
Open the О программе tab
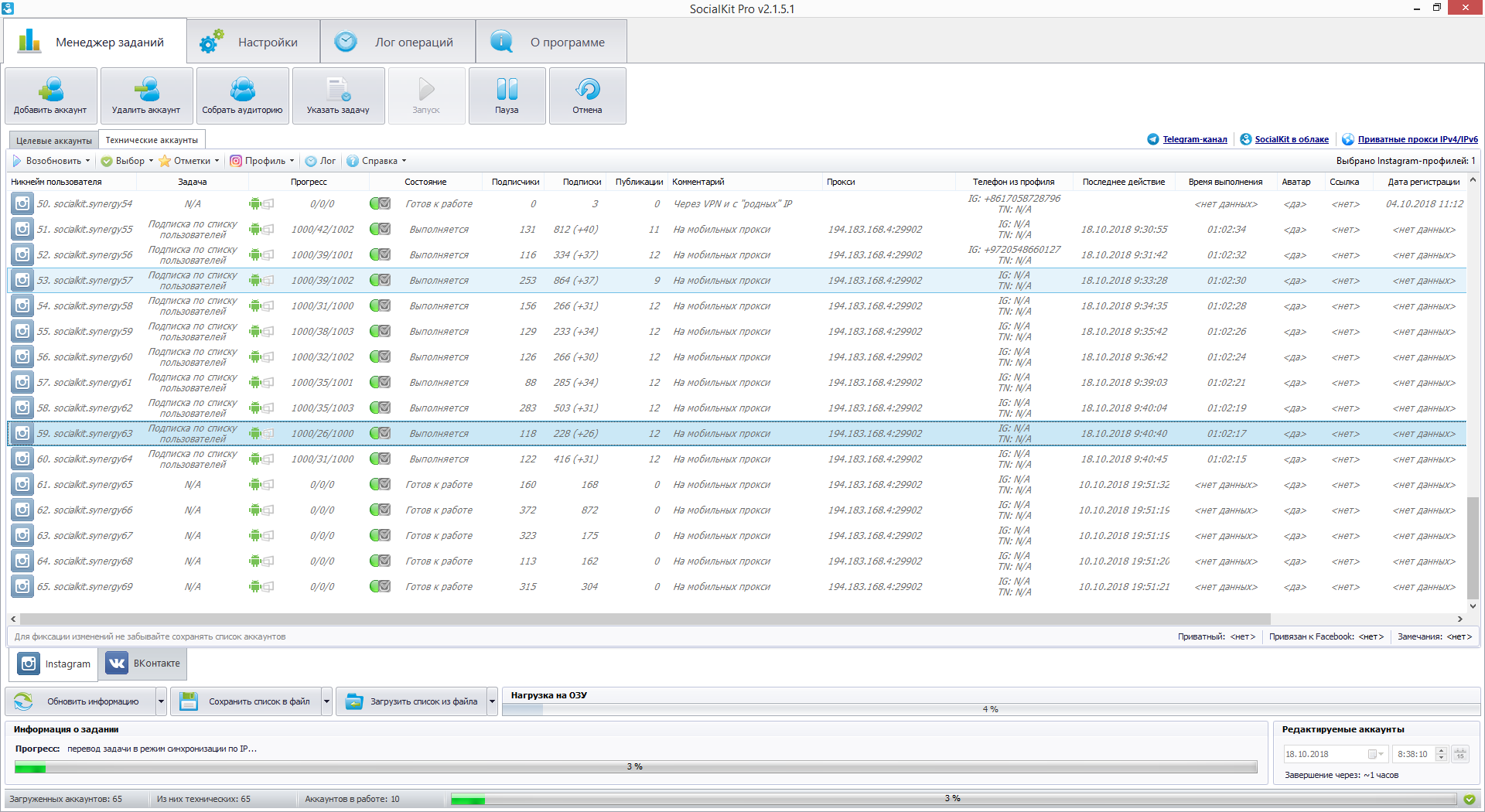pos(551,42)
